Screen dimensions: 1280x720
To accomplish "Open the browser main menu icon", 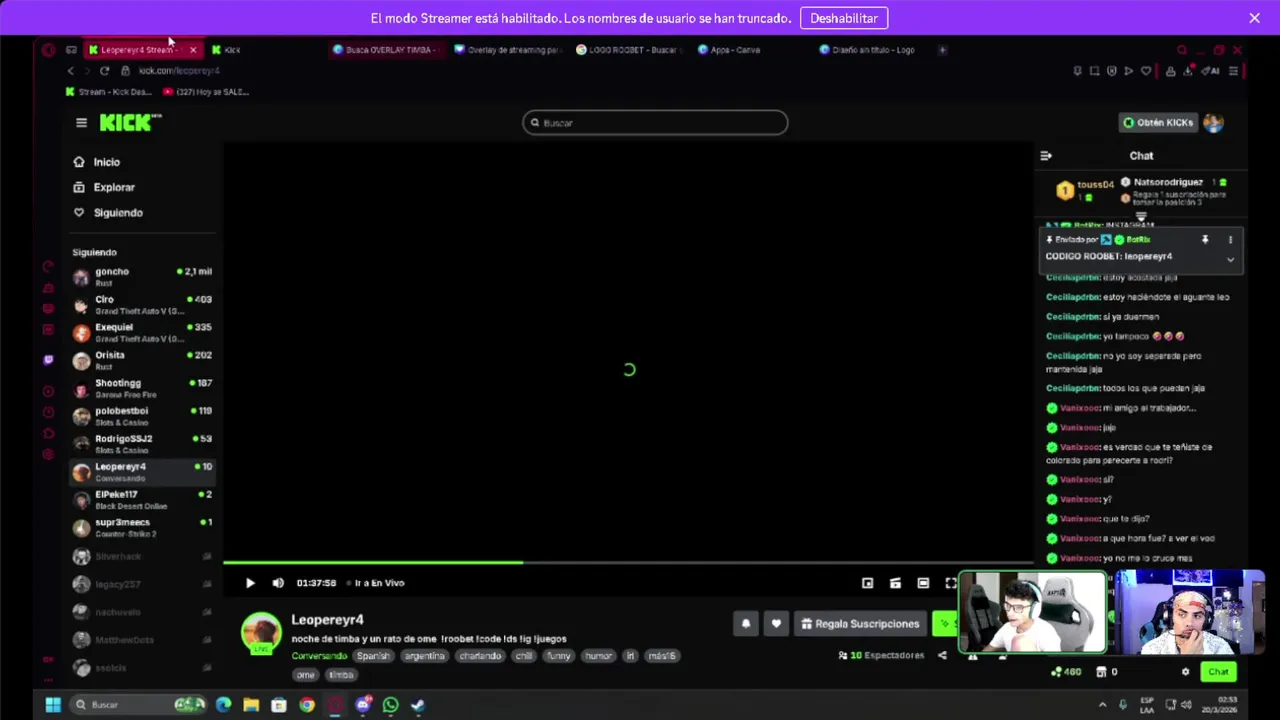I will (1233, 71).
